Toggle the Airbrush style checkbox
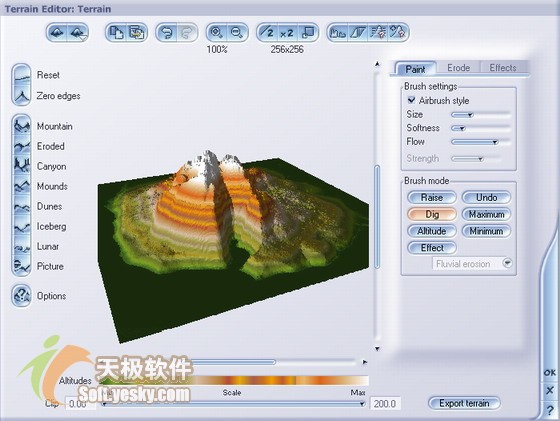 pos(411,100)
